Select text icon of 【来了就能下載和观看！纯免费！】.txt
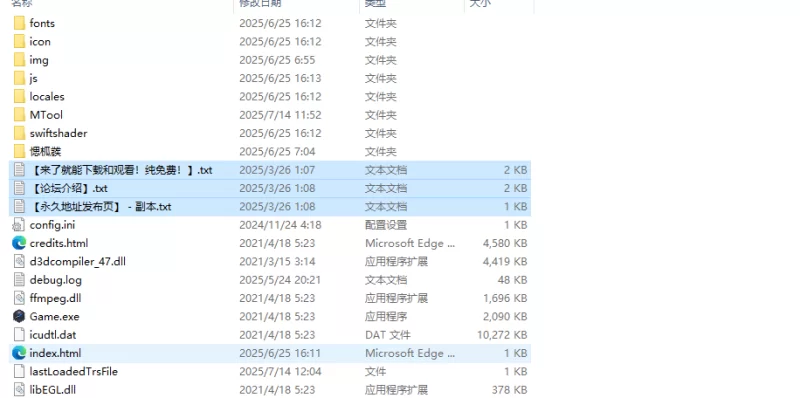Viewport: 800px width, 398px height. [x=19, y=170]
